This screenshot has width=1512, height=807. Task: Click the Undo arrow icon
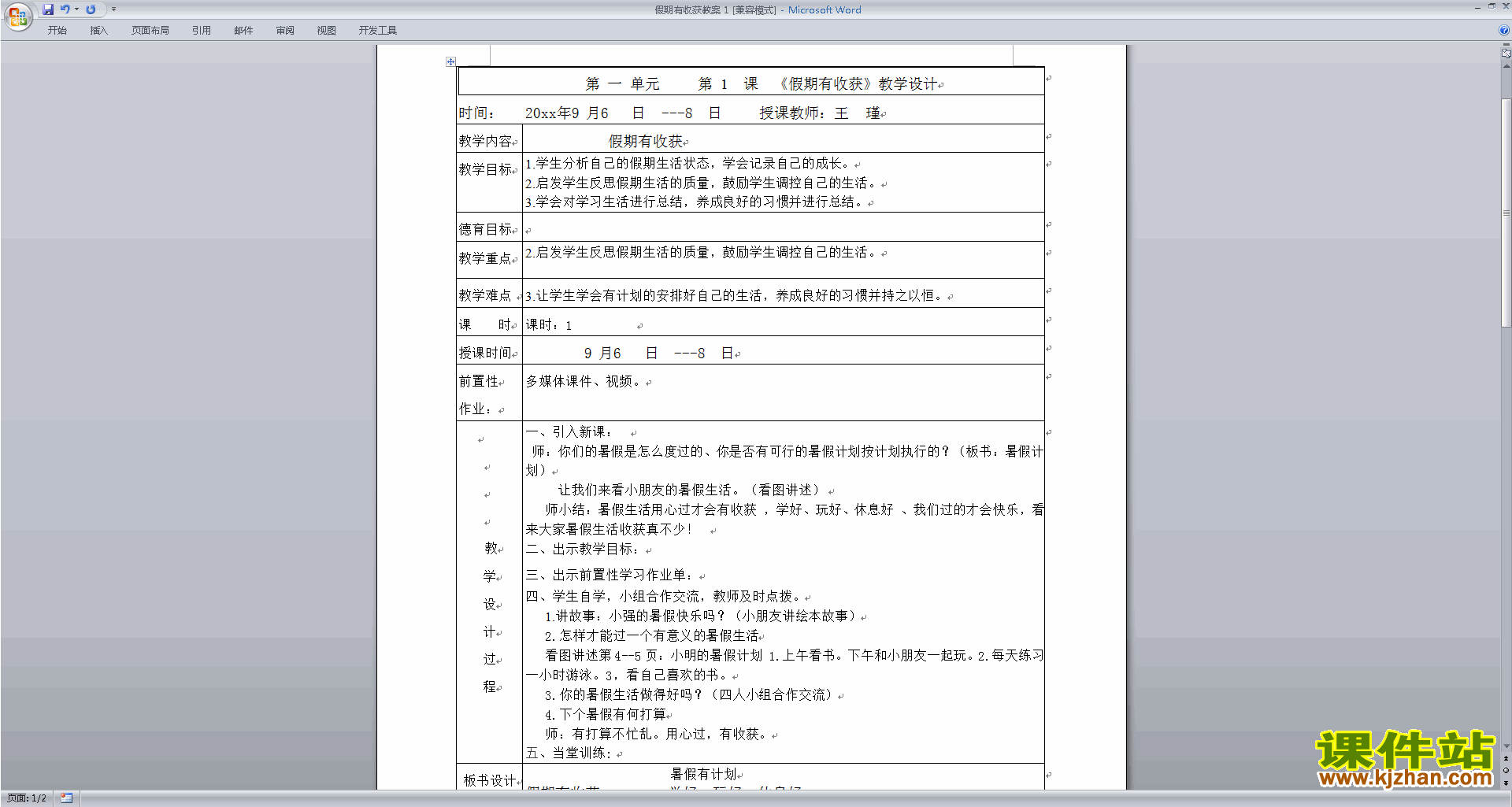[x=65, y=9]
